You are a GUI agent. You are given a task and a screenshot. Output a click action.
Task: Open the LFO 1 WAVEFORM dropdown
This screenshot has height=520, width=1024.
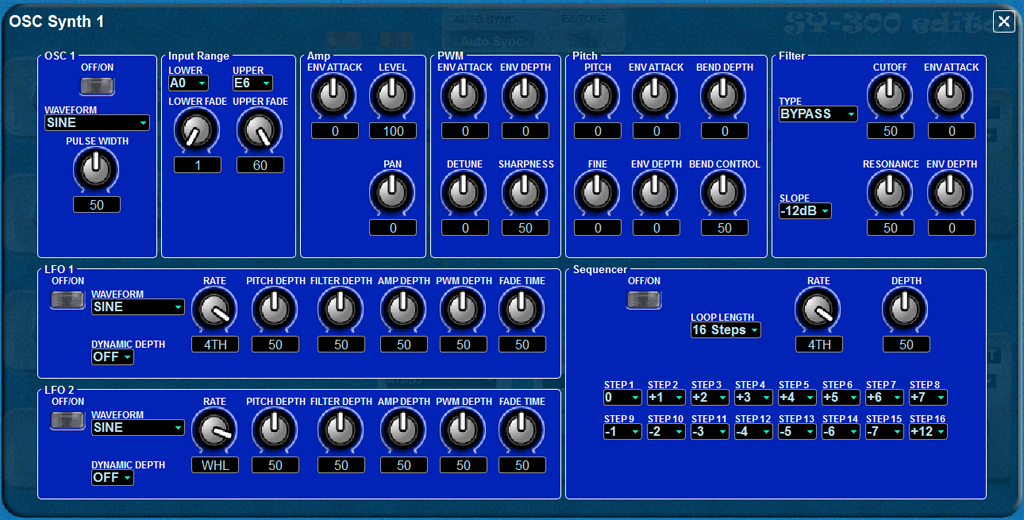(138, 307)
